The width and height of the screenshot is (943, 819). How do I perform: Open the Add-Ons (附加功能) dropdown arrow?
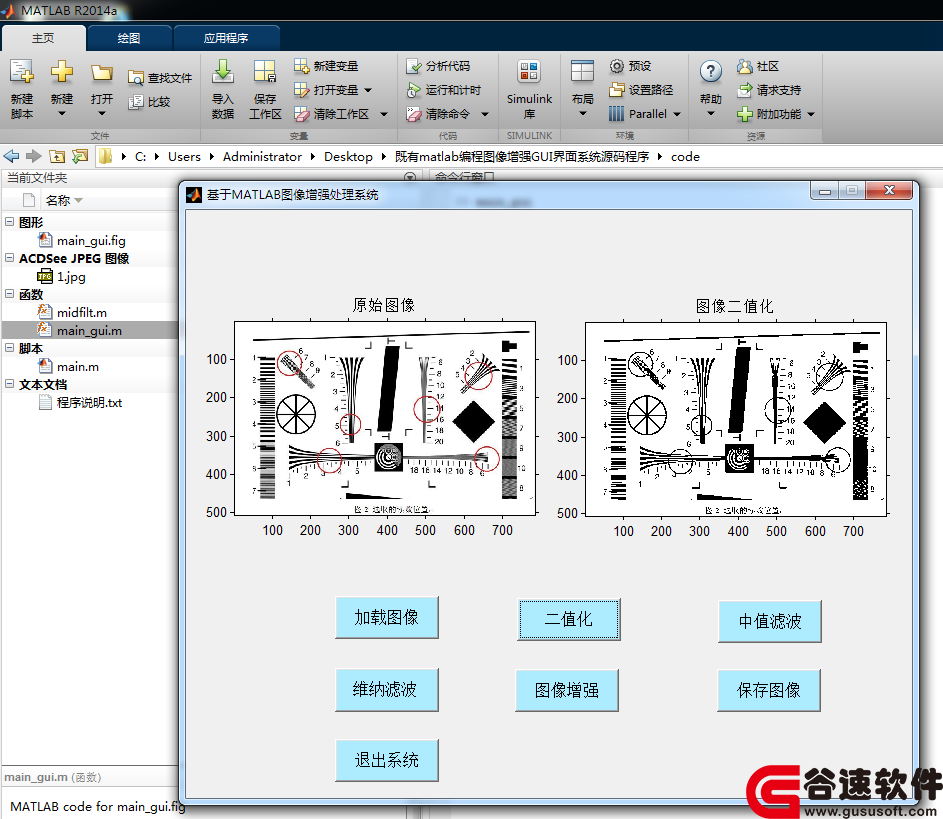coord(811,114)
